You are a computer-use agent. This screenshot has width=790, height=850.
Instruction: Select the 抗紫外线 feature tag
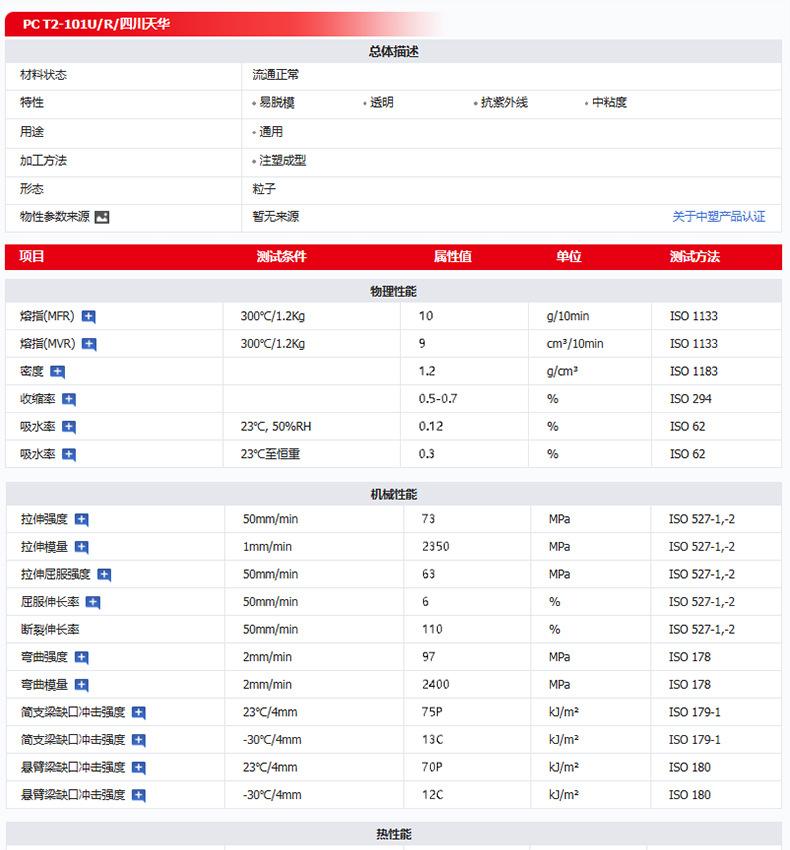pyautogui.click(x=503, y=103)
